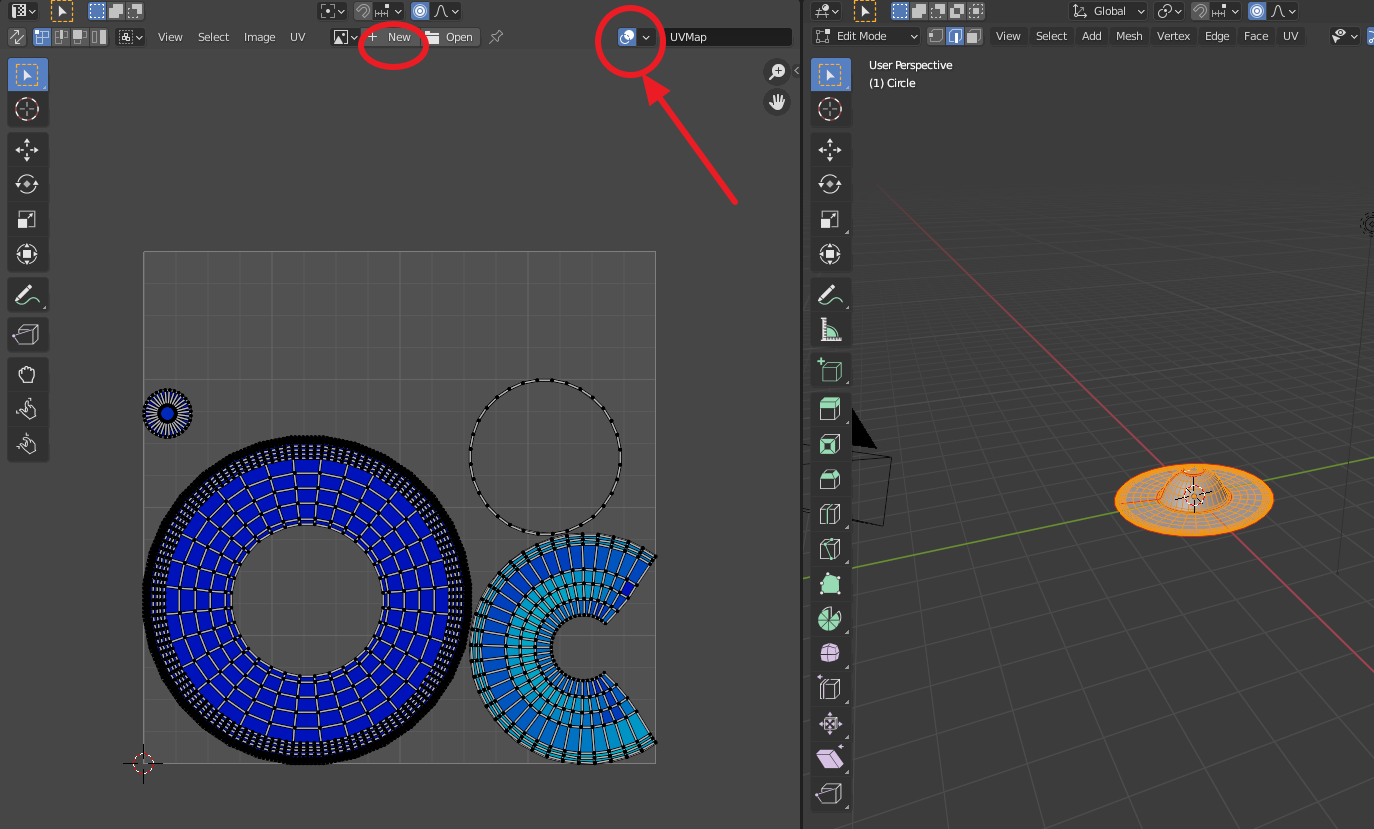Screen dimensions: 1374x829
Task: Toggle proportional editing in 3D viewport
Action: (x=1258, y=11)
